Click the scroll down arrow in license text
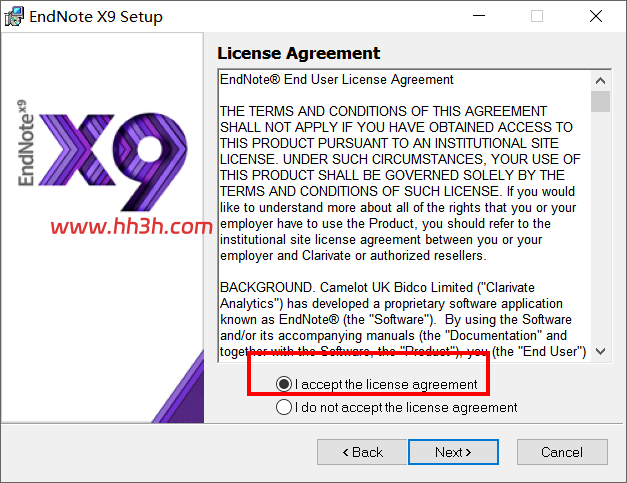Screen dimensions: 627x483 tap(600, 351)
